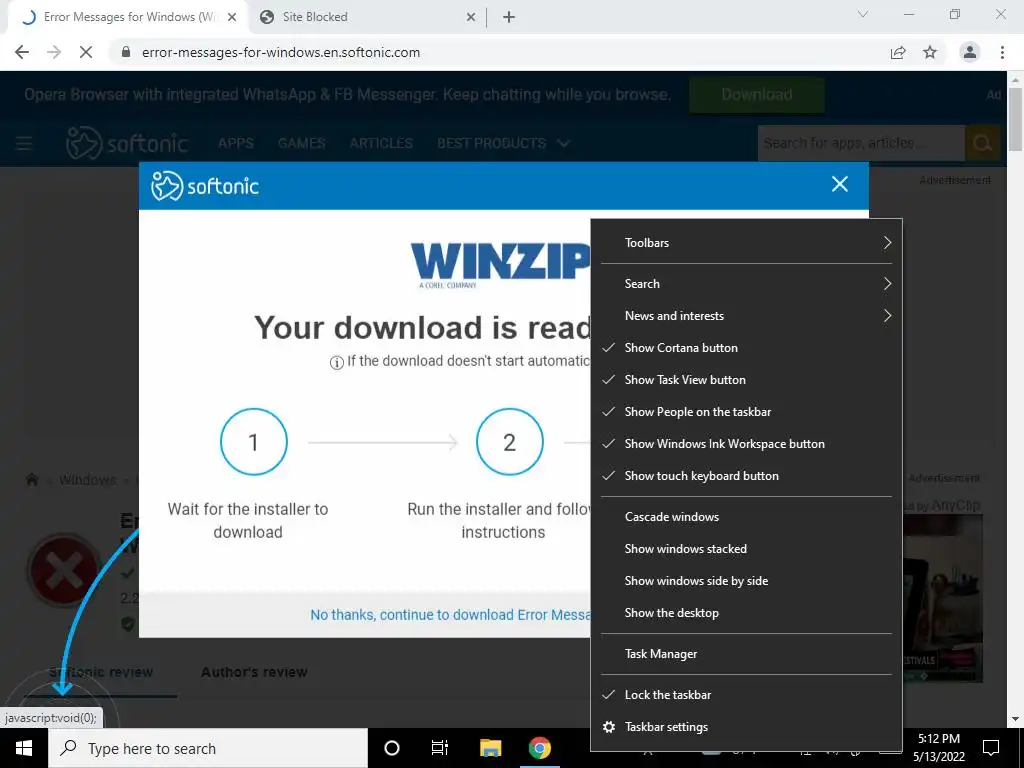Viewport: 1024px width, 768px height.
Task: Click the WinZip logo in popup
Action: pyautogui.click(x=500, y=264)
